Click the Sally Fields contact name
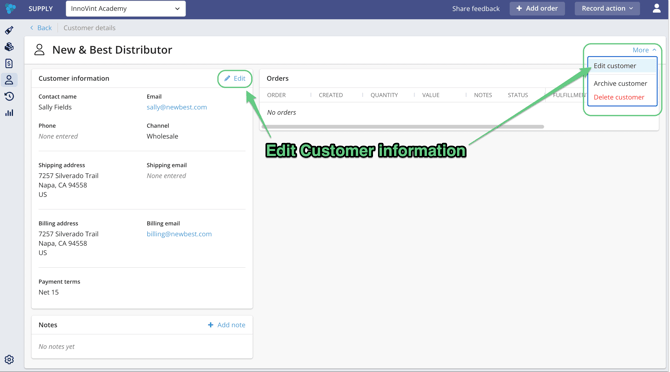The height and width of the screenshot is (372, 670). pos(55,107)
